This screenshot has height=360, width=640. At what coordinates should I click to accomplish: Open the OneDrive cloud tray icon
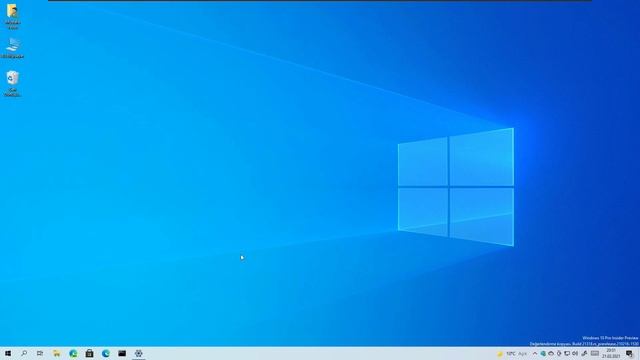point(551,353)
